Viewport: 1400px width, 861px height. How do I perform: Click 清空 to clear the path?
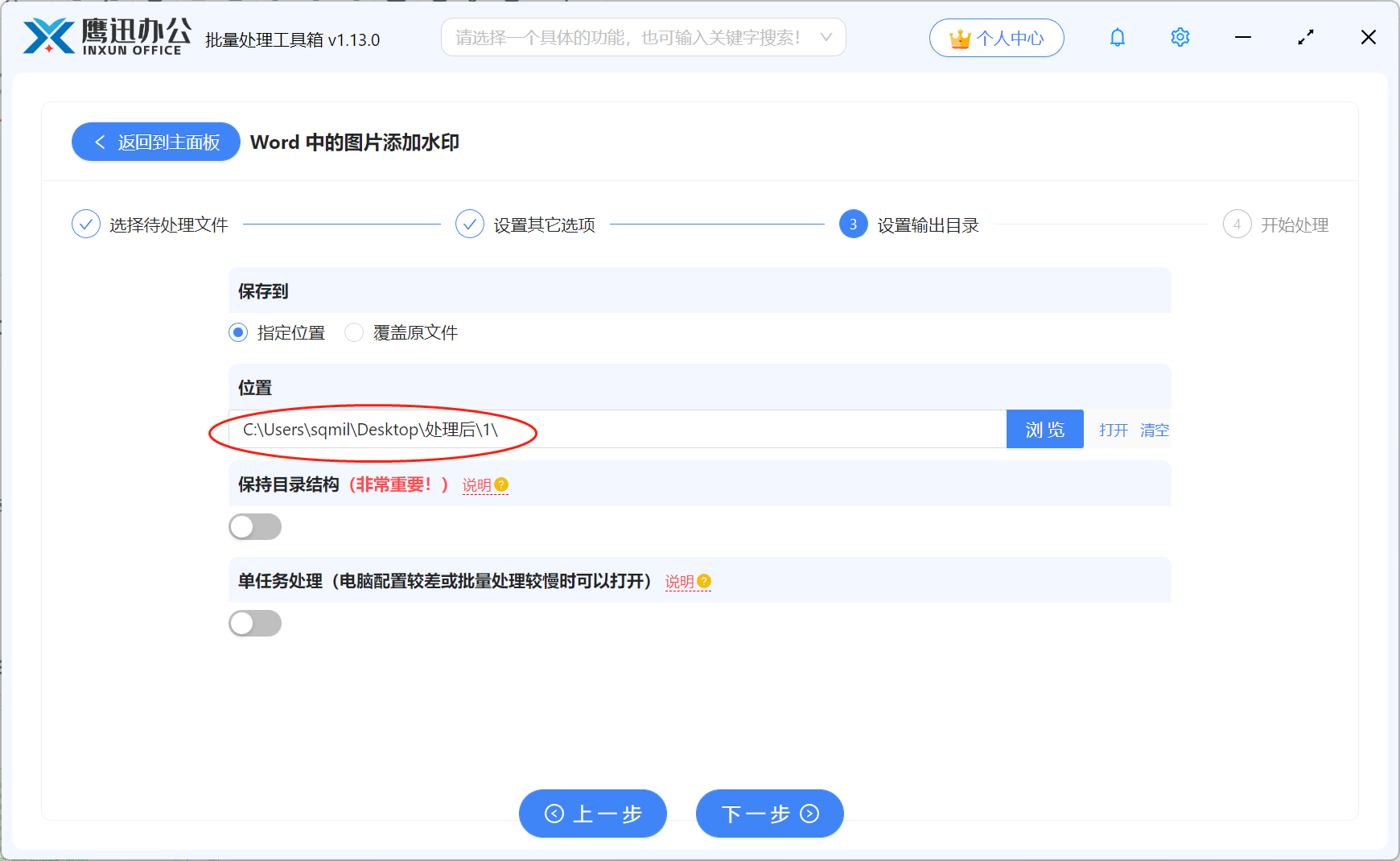1155,430
